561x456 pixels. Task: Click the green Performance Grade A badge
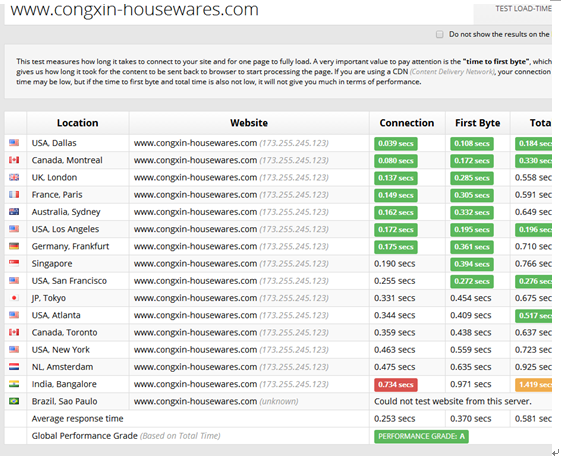[x=421, y=436]
